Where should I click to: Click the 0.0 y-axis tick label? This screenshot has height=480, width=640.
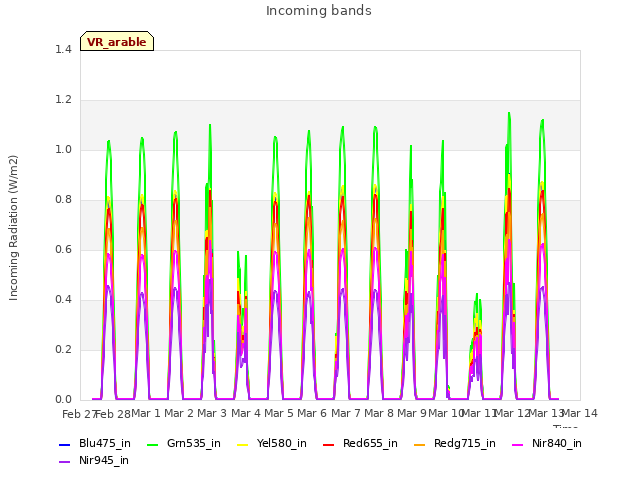63,400
